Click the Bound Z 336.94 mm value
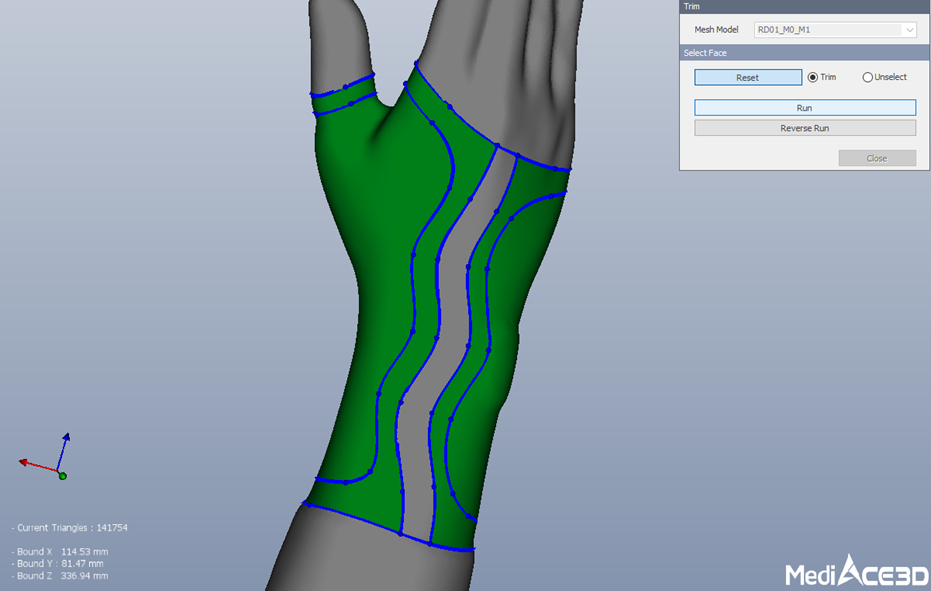This screenshot has width=931, height=591. point(60,576)
